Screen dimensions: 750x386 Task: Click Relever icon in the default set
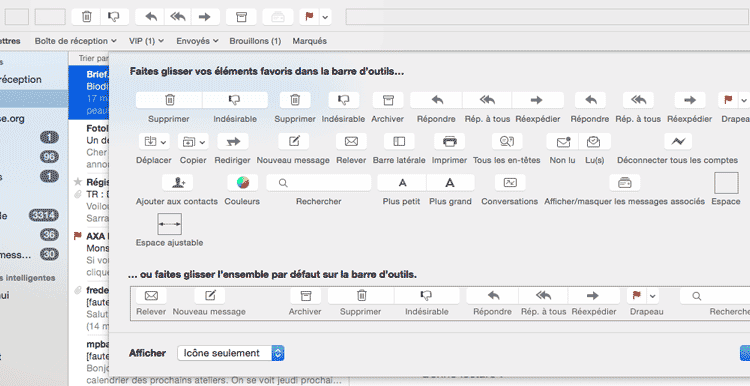tap(151, 296)
